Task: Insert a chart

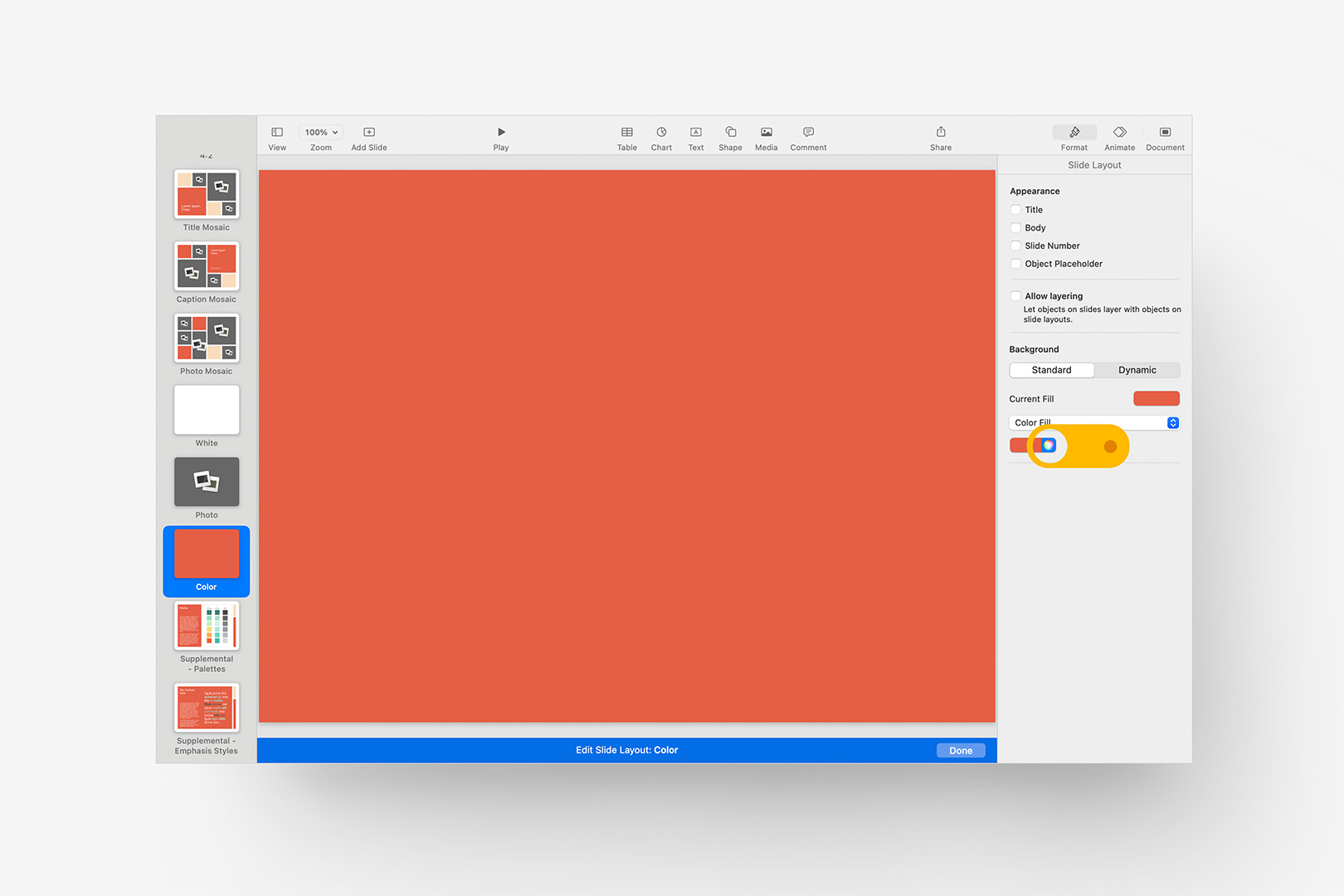Action: pos(661,138)
